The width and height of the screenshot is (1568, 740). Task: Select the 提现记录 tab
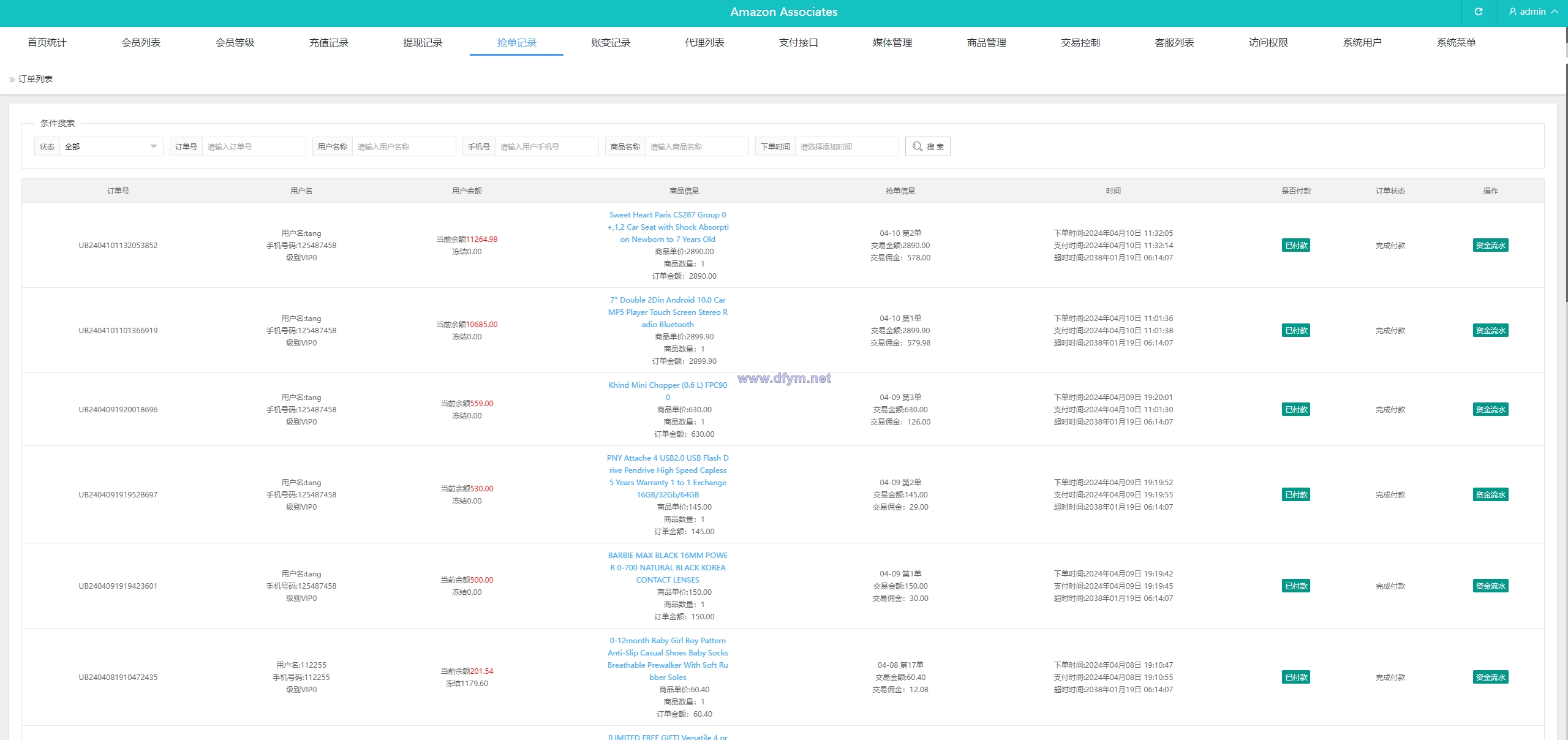(423, 42)
